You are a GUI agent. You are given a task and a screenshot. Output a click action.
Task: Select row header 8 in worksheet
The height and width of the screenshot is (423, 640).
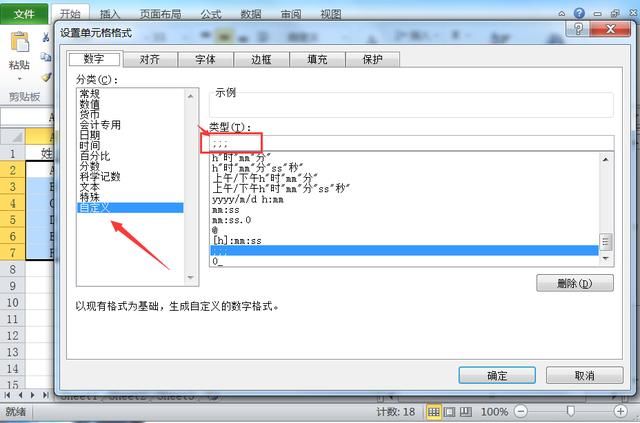[13, 269]
